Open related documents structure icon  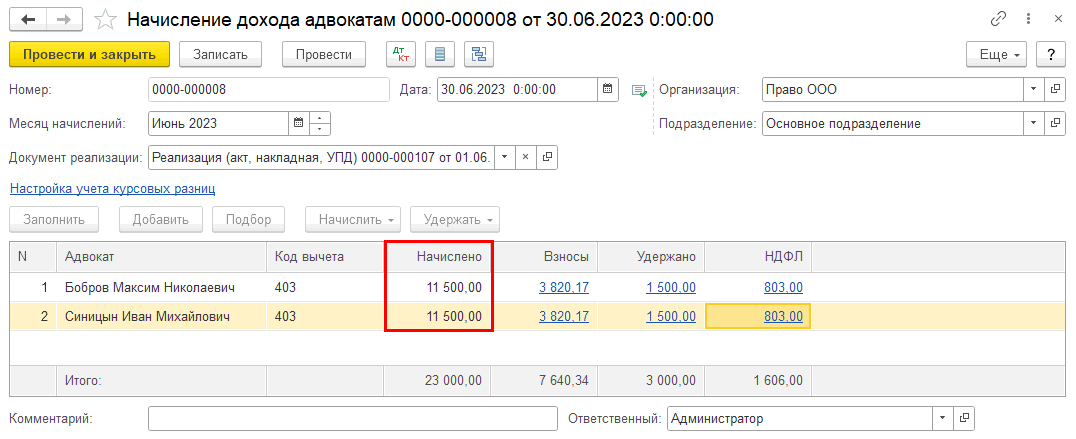coord(479,54)
